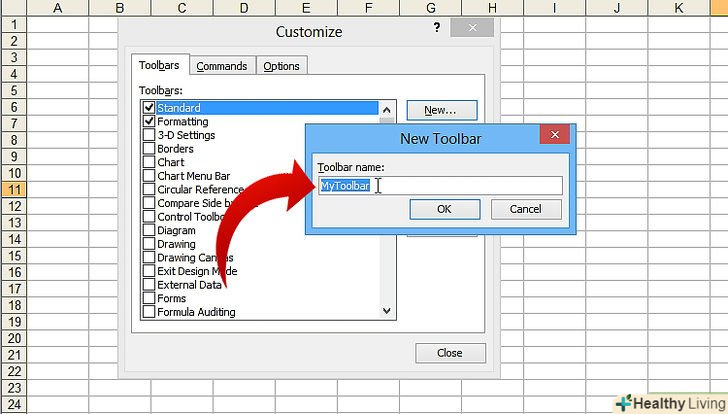Click the toolbars list scroll down arrow
This screenshot has width=728, height=414.
coord(388,311)
